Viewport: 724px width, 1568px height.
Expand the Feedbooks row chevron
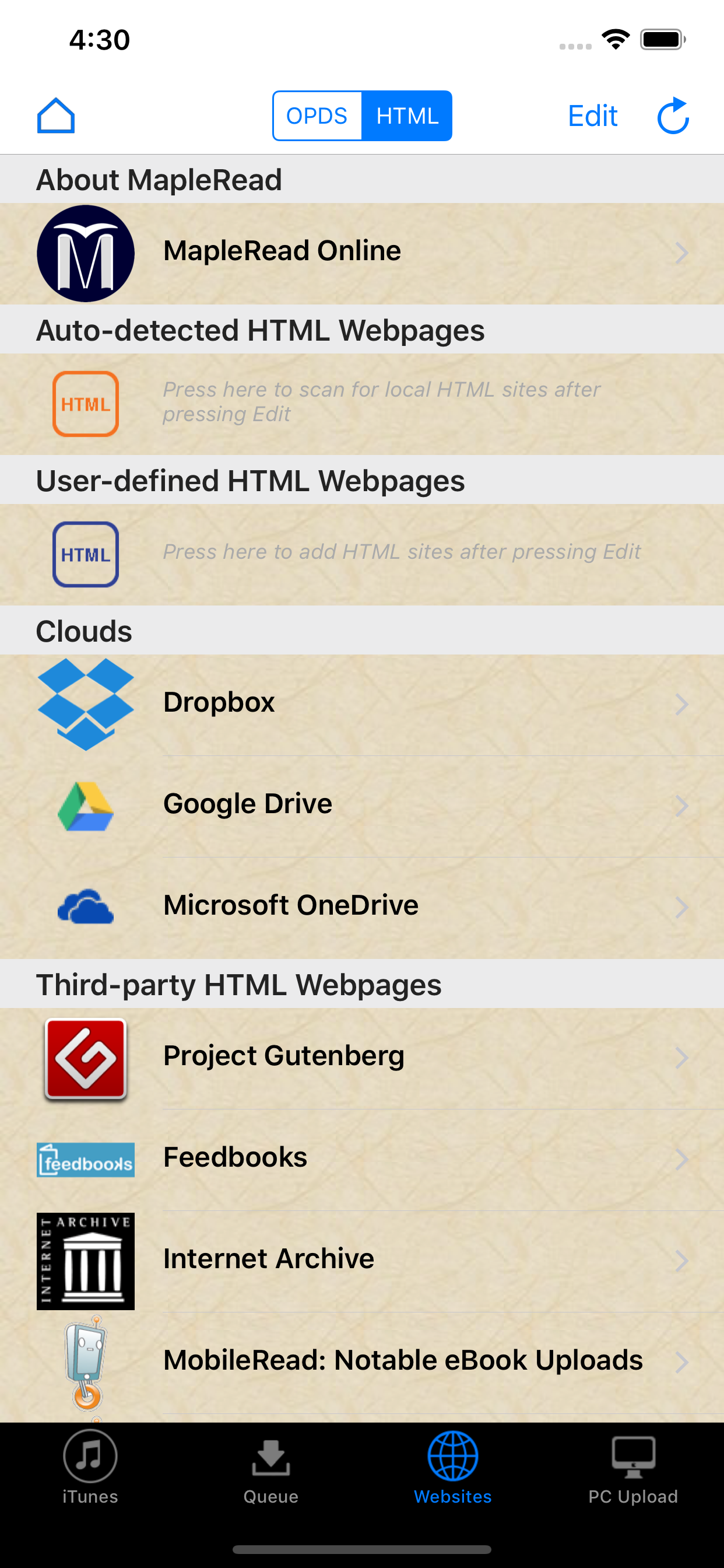[x=681, y=1159]
